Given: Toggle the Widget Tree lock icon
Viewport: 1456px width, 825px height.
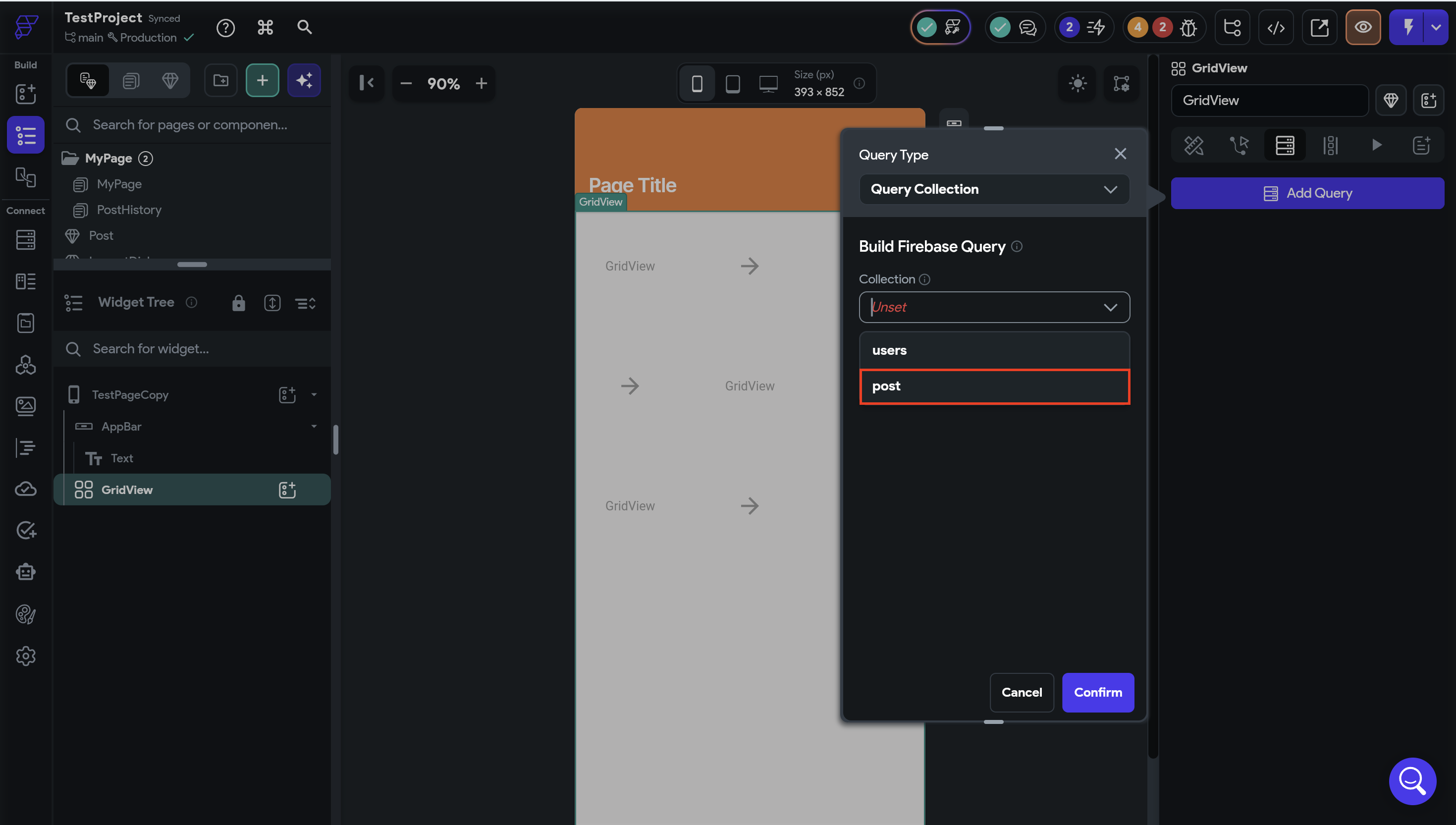Looking at the screenshot, I should (238, 303).
